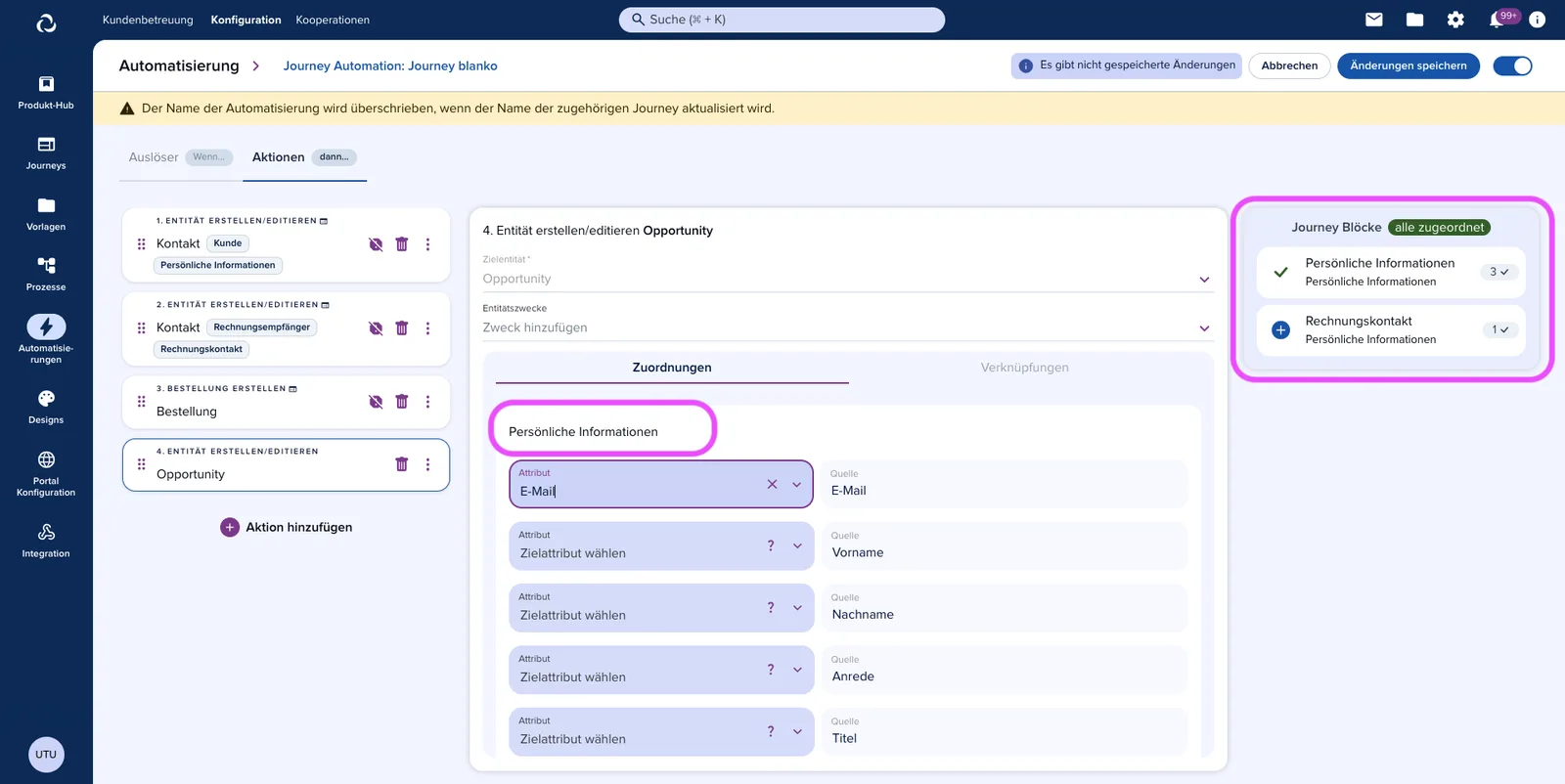Choose target attribute for Anrede source

[x=661, y=670]
